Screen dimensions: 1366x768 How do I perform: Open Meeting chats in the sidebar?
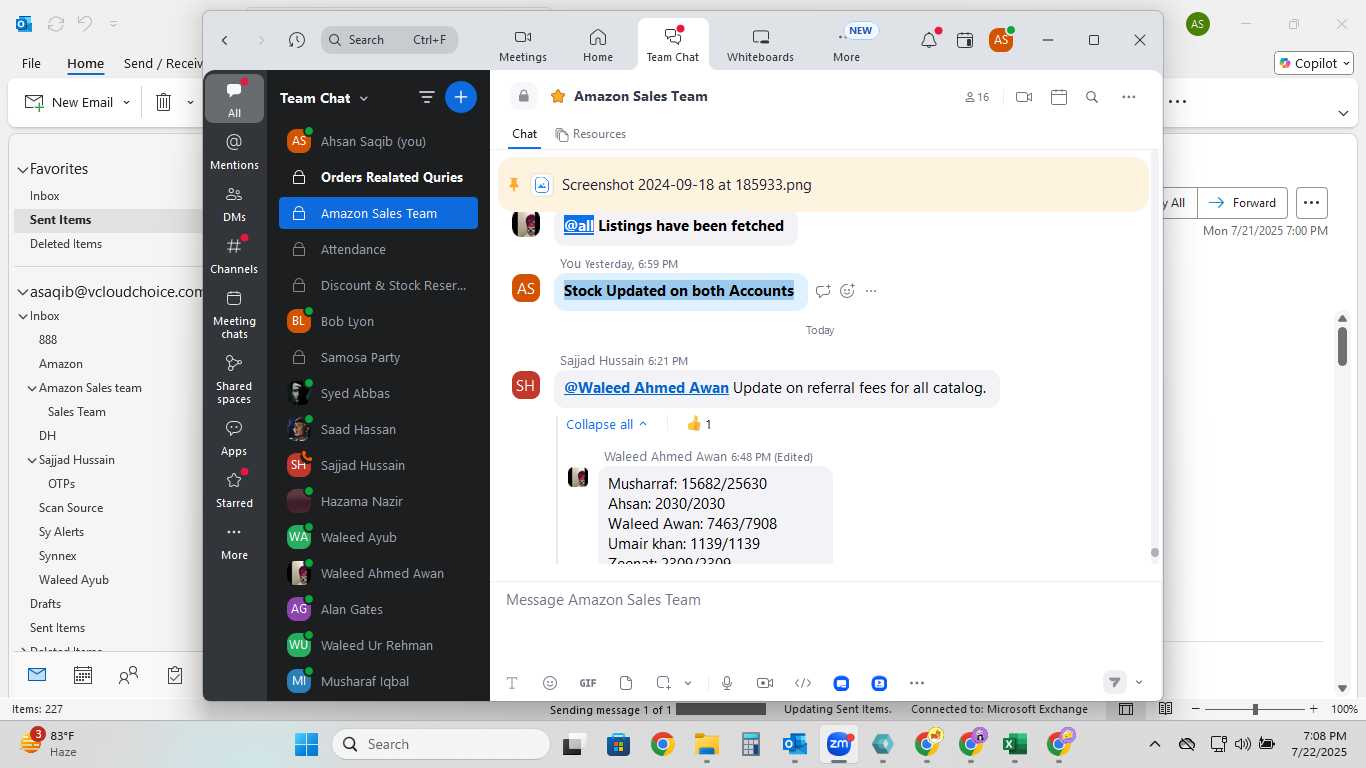click(234, 314)
